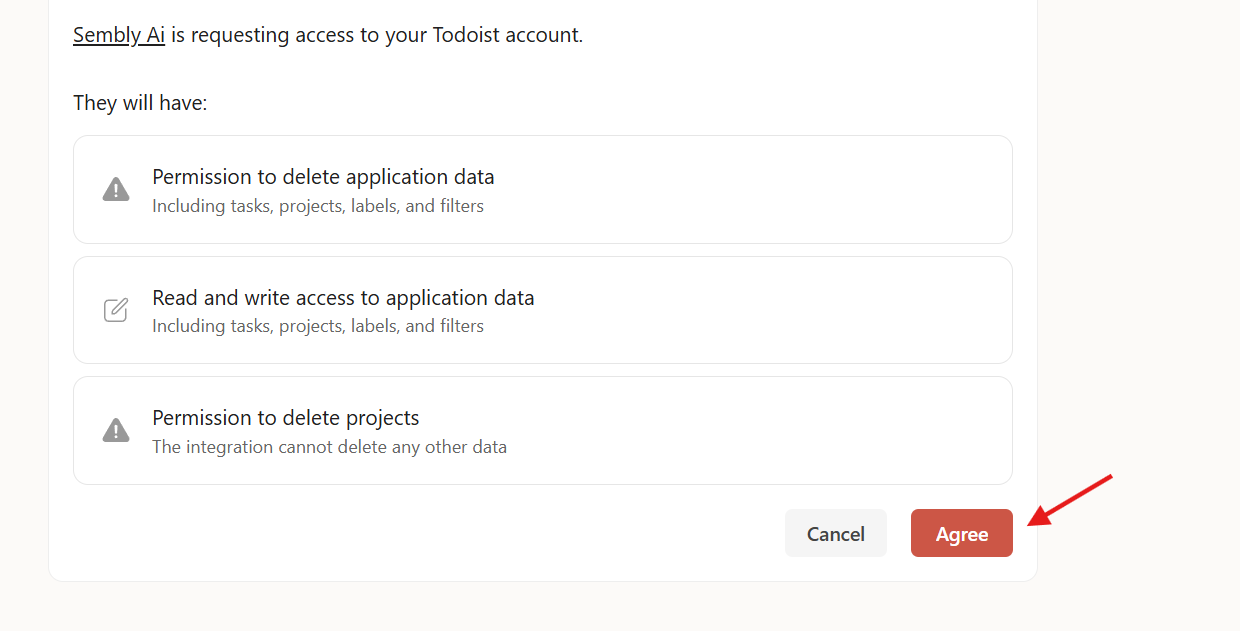This screenshot has width=1240, height=631.
Task: Select the 'Permission to delete application data' title
Action: pyautogui.click(x=323, y=177)
